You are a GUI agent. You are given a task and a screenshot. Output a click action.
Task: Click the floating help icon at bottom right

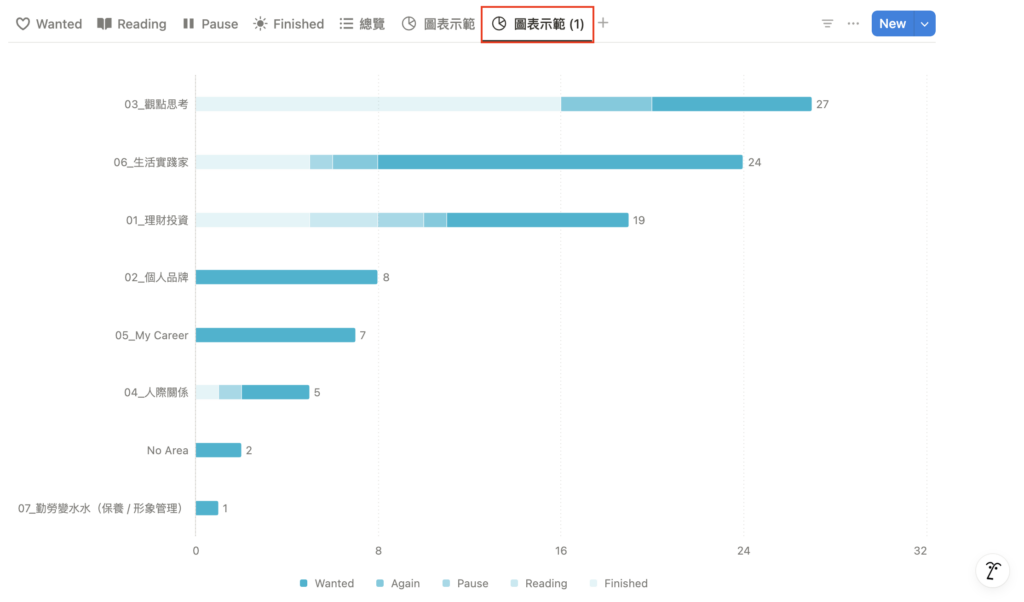992,571
